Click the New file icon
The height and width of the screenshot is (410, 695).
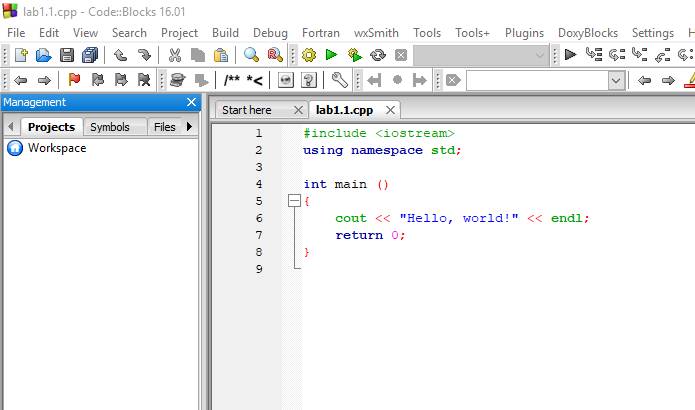(21, 55)
